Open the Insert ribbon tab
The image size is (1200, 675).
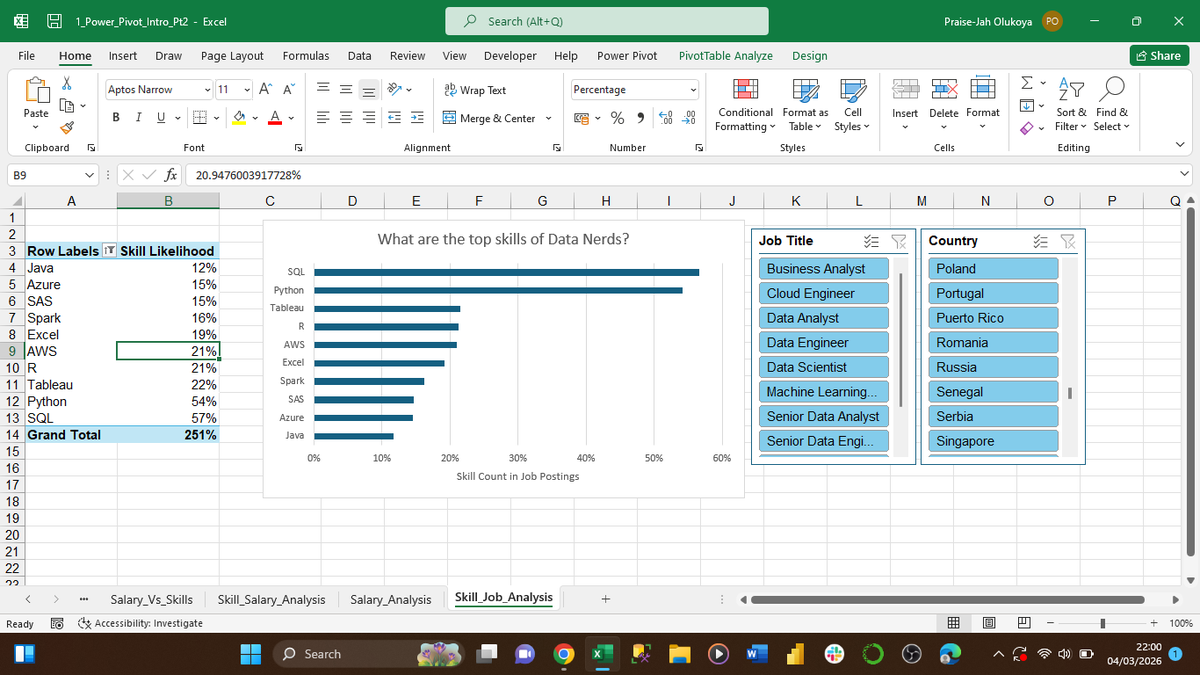tap(123, 56)
